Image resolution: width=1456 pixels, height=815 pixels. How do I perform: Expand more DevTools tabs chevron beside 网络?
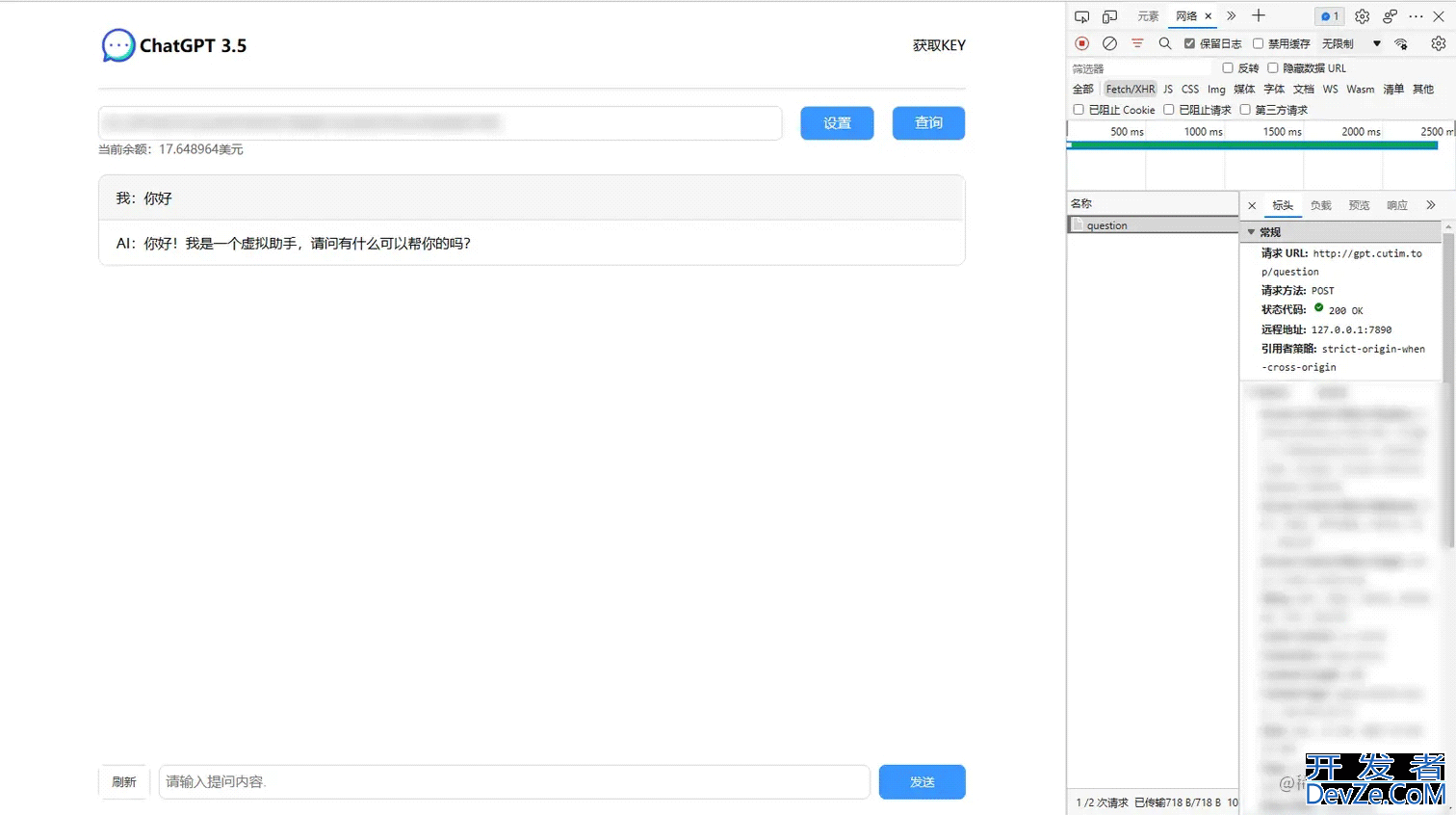click(1231, 16)
